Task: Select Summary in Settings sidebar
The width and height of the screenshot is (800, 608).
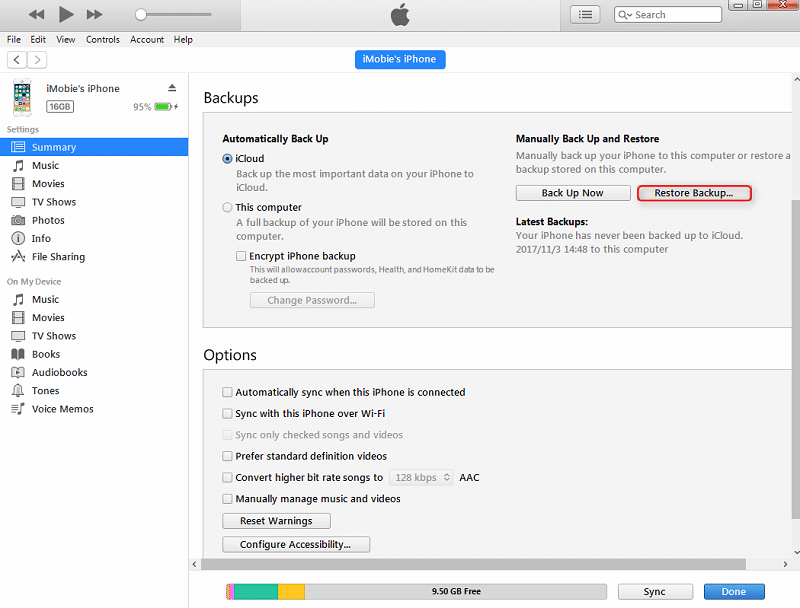Action: click(x=94, y=147)
